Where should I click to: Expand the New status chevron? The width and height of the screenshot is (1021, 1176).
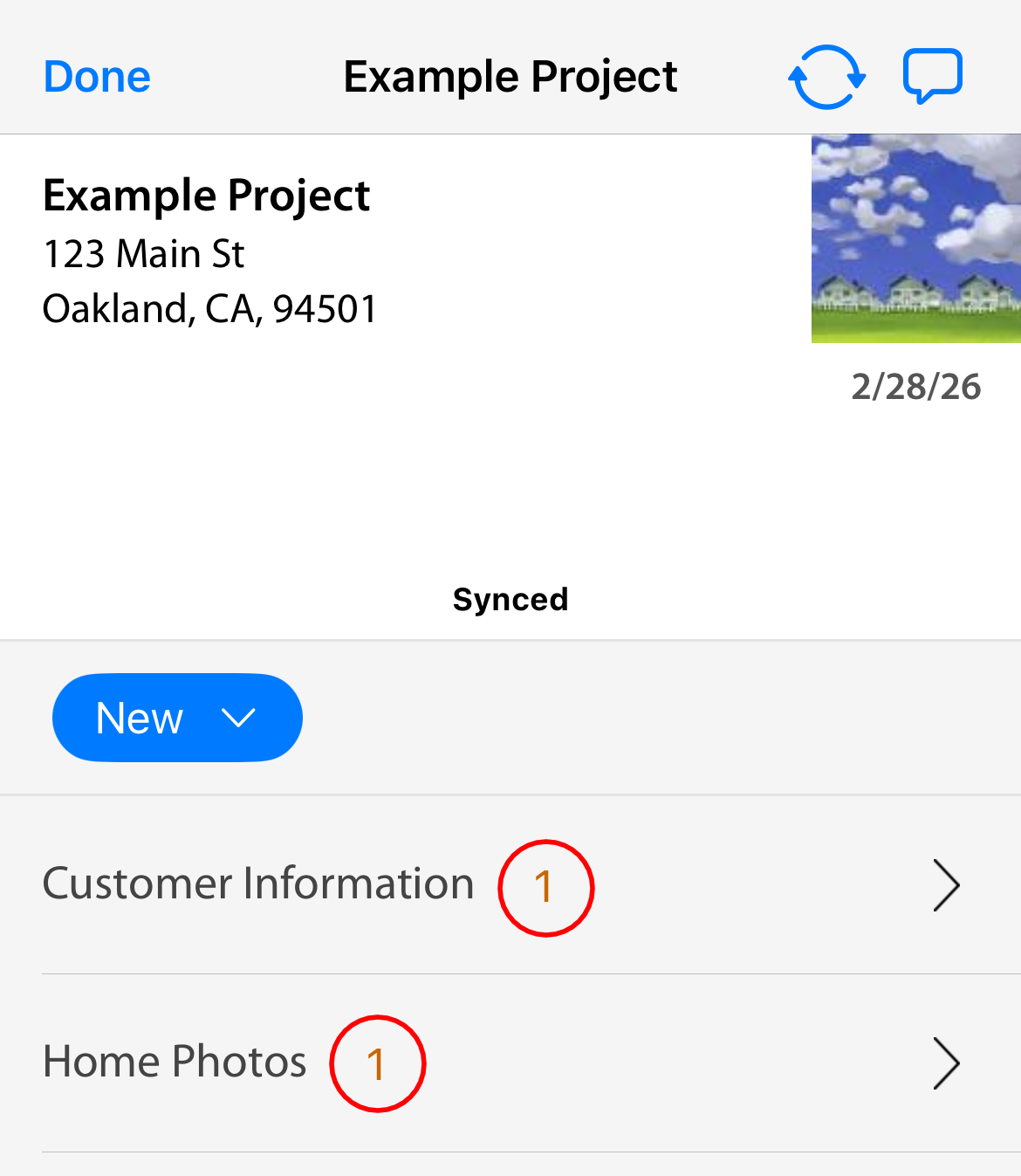(x=238, y=718)
